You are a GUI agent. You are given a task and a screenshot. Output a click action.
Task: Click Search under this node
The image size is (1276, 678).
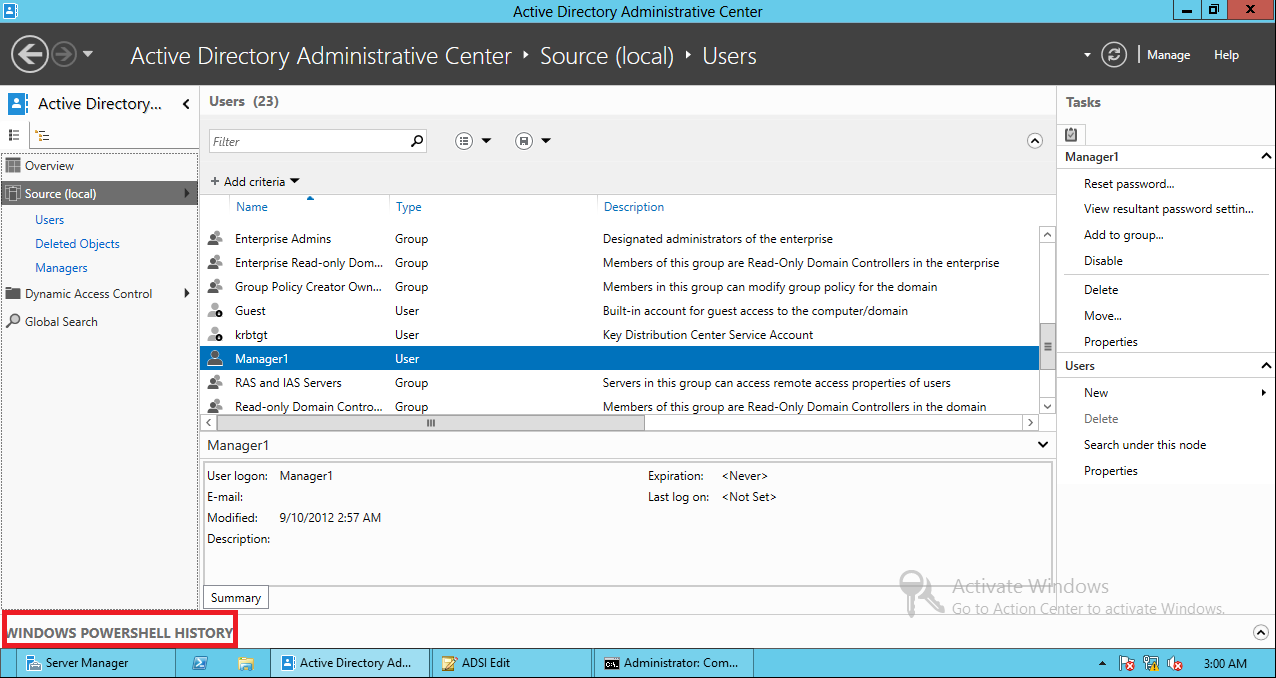[1145, 445]
